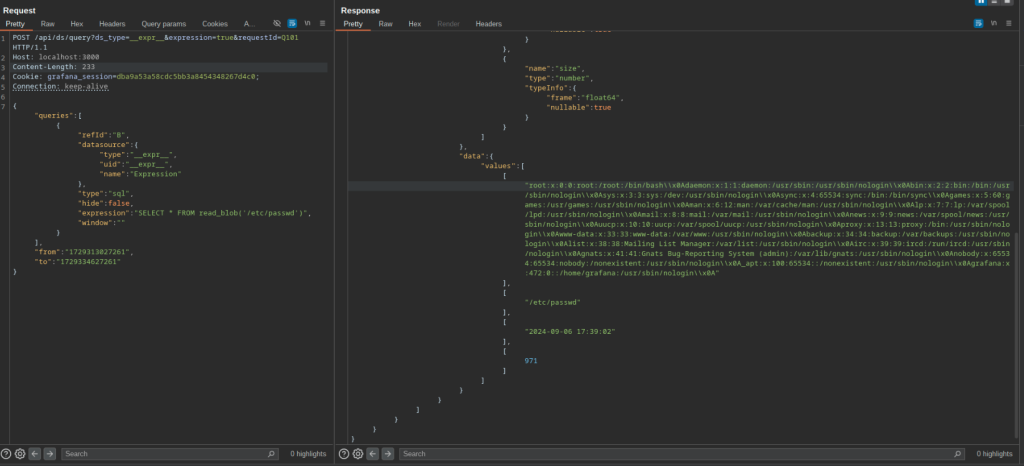The image size is (1024, 466).
Task: Click magnifier icon in Request search box
Action: pyautogui.click(x=271, y=454)
